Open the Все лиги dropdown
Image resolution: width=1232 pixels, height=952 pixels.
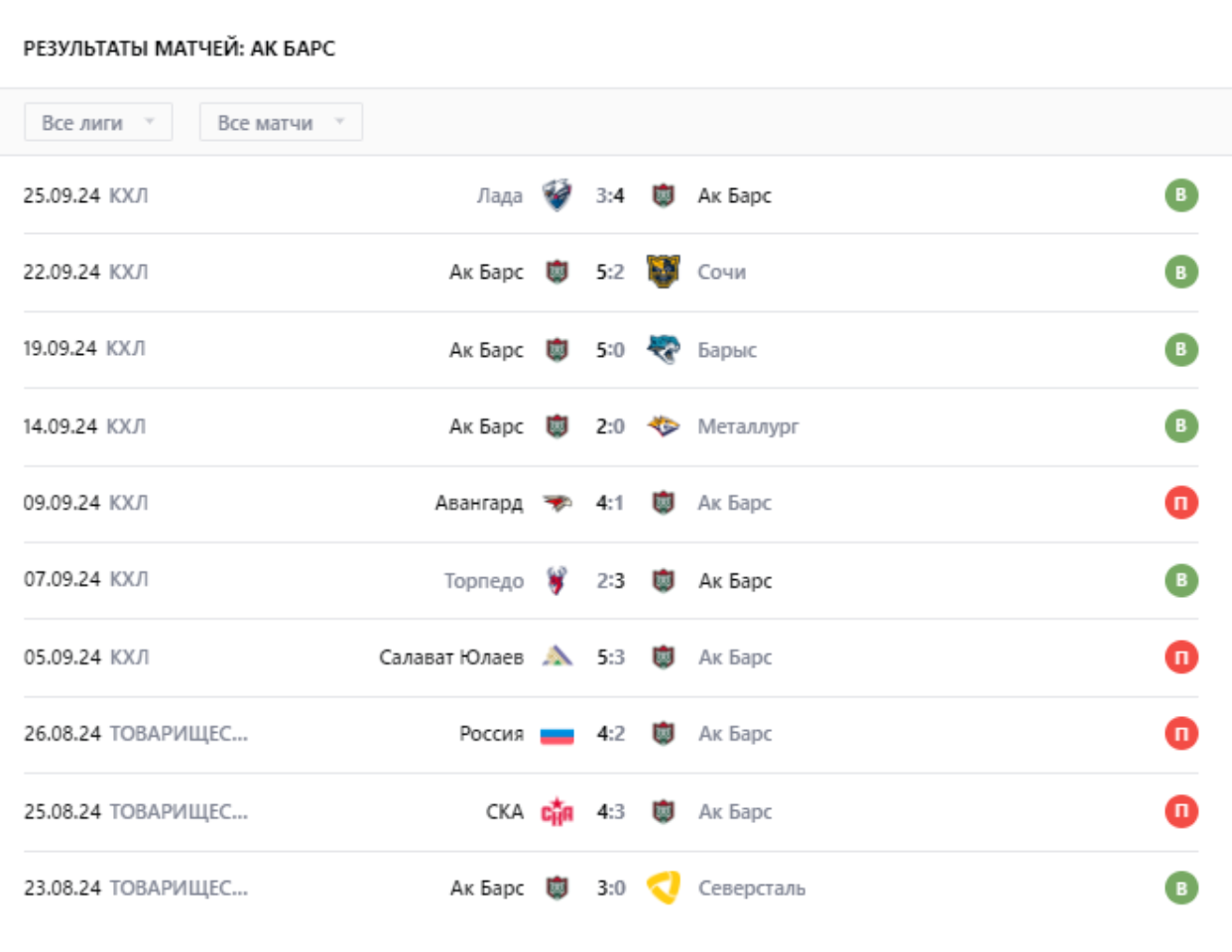click(98, 123)
